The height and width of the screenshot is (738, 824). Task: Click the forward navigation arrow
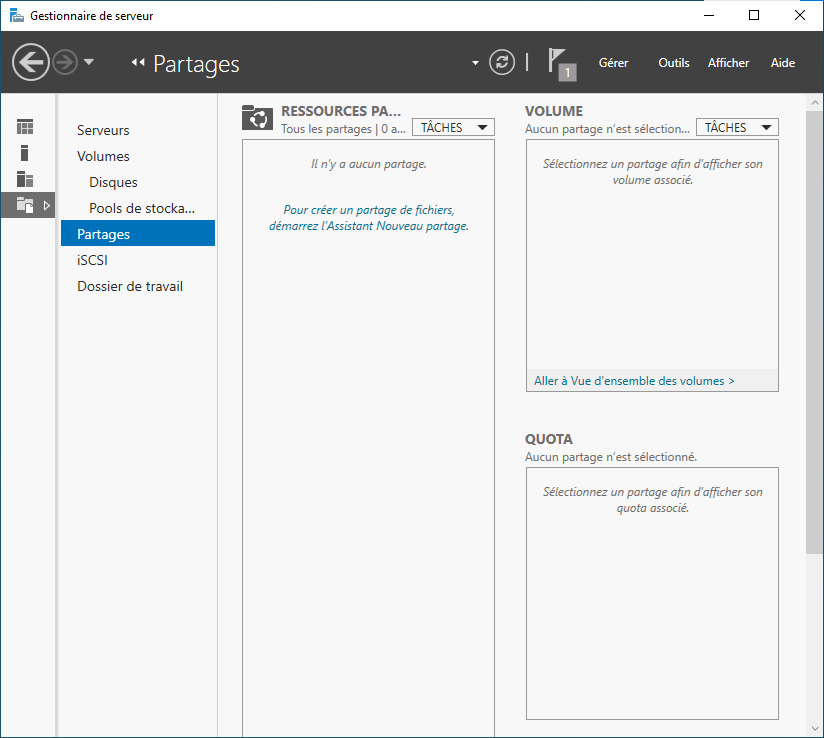(65, 63)
